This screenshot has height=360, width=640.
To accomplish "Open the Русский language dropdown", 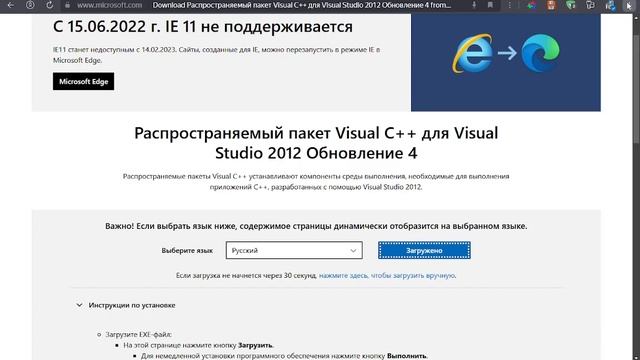I will tap(294, 250).
